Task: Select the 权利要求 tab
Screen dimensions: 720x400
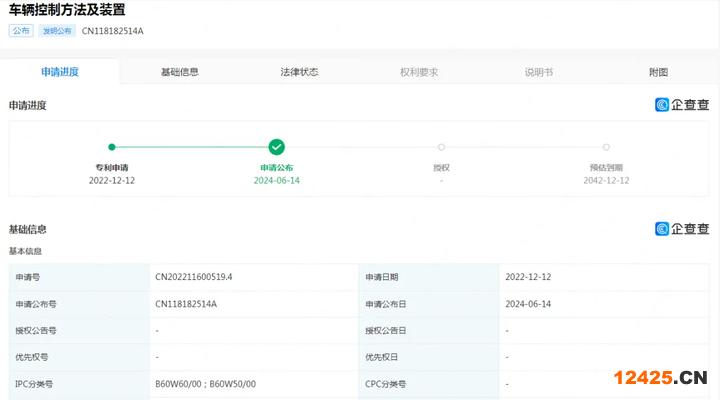Action: pyautogui.click(x=419, y=72)
